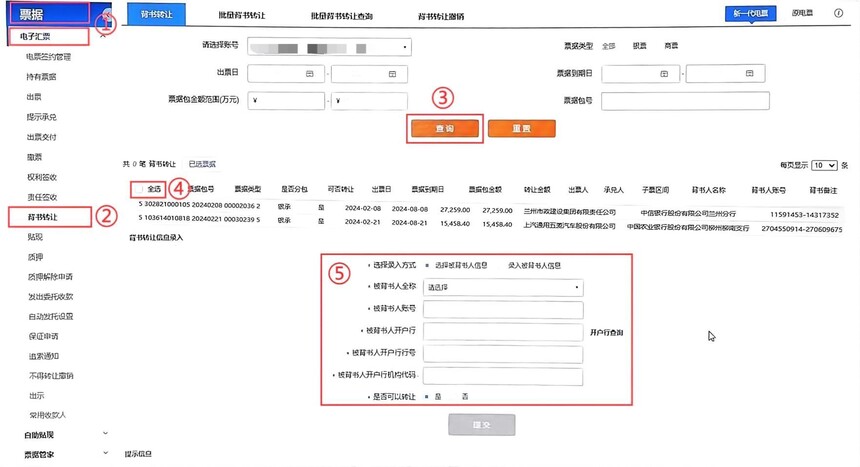Open the 请选择账号 account dropdown

(329, 47)
